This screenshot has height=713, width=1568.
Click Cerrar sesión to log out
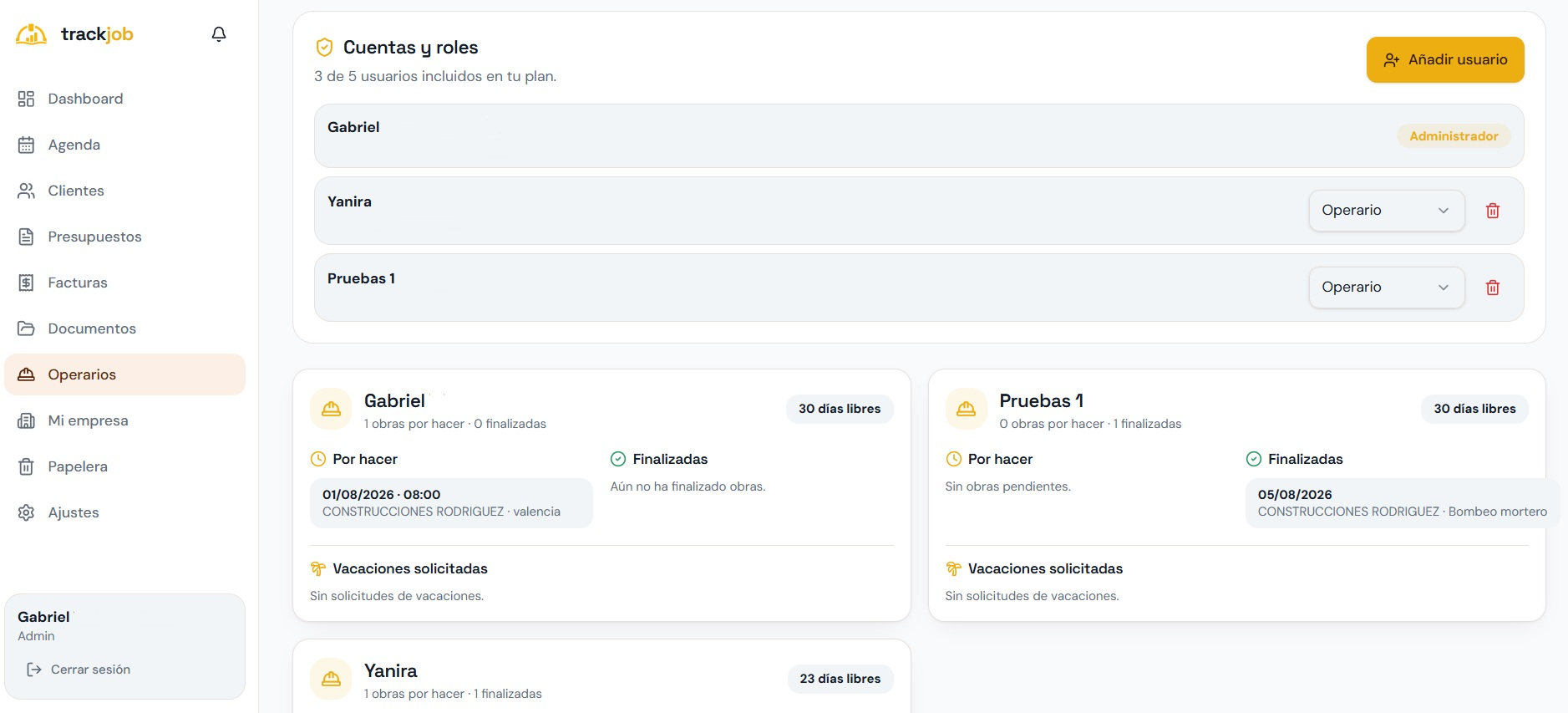[x=79, y=670]
